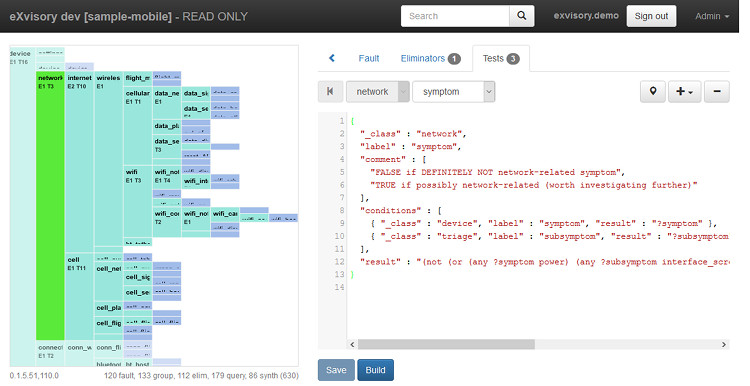This screenshot has width=750, height=386.
Task: Click the Save button
Action: pos(336,370)
